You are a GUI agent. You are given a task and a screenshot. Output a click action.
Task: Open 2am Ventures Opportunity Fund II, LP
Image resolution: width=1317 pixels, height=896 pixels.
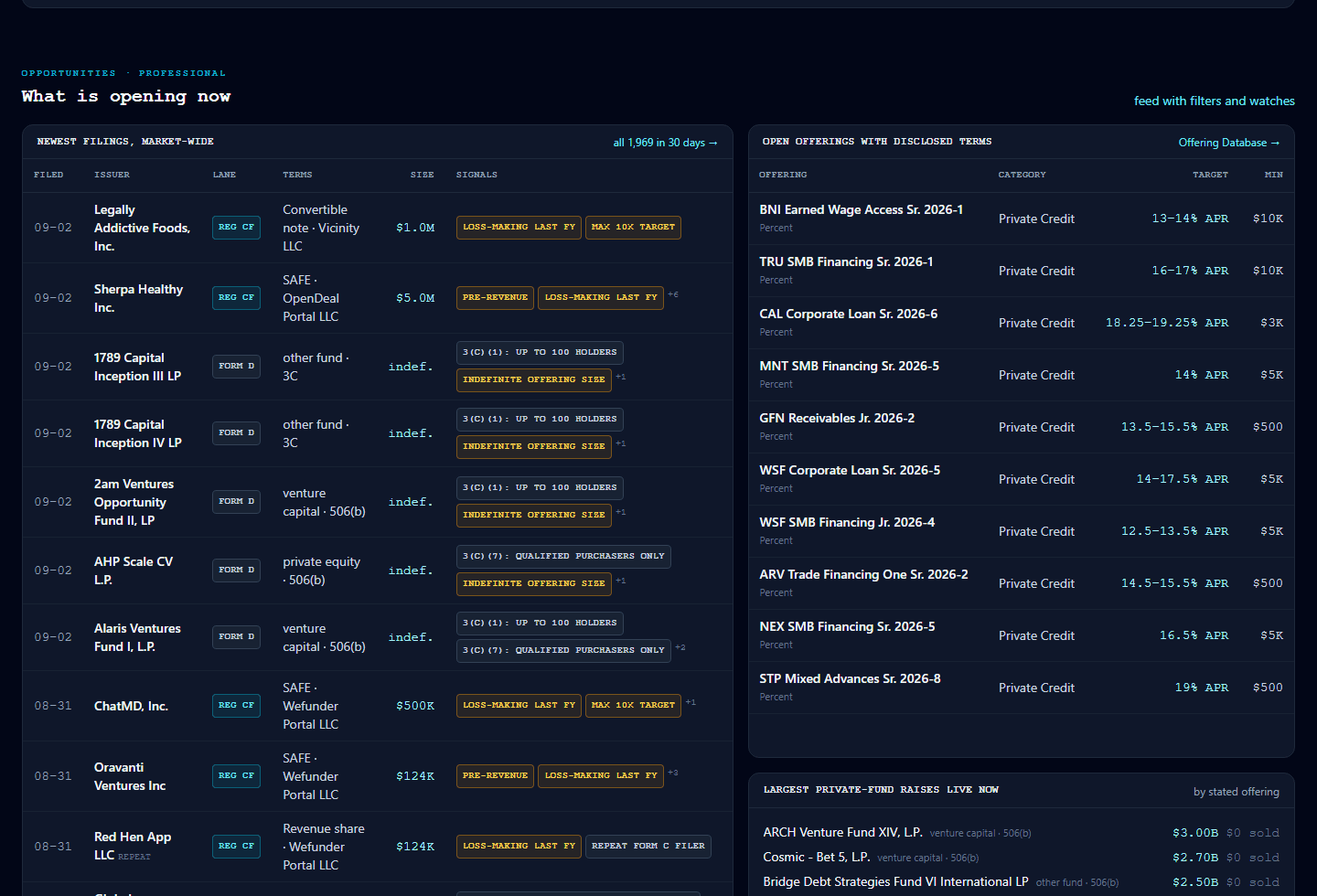(134, 502)
